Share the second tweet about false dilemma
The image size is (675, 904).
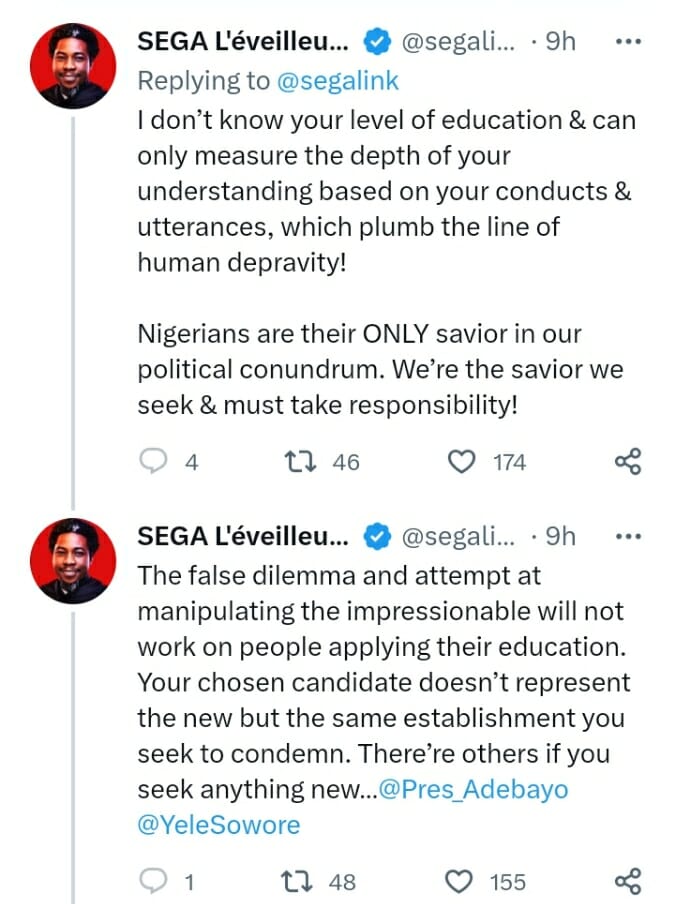click(x=627, y=881)
